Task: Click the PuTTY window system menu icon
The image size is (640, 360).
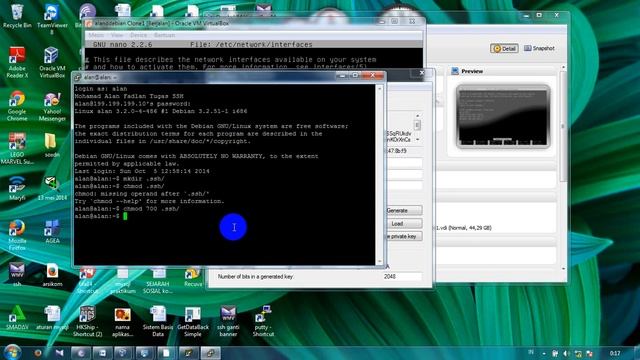Action: click(x=77, y=77)
